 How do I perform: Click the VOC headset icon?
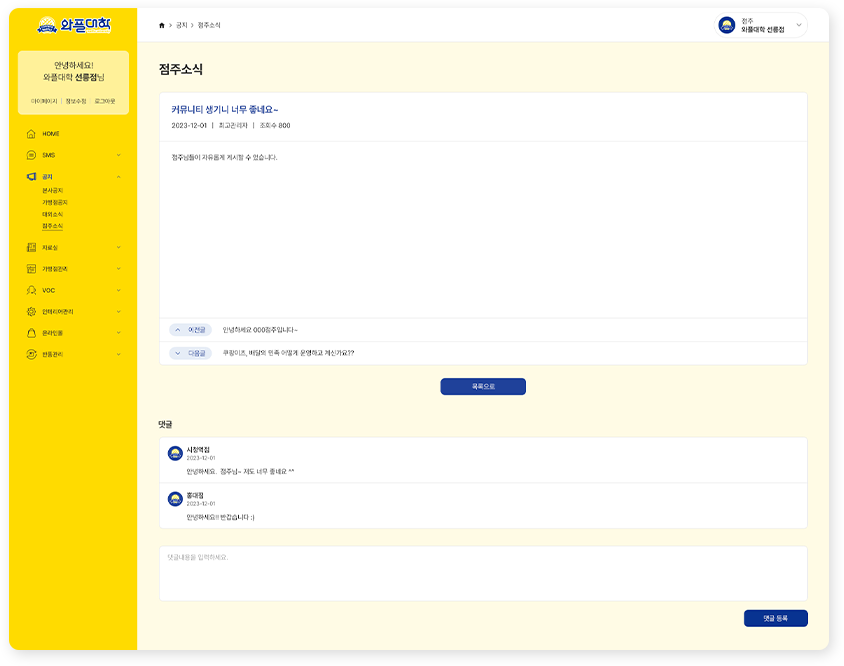(x=31, y=291)
